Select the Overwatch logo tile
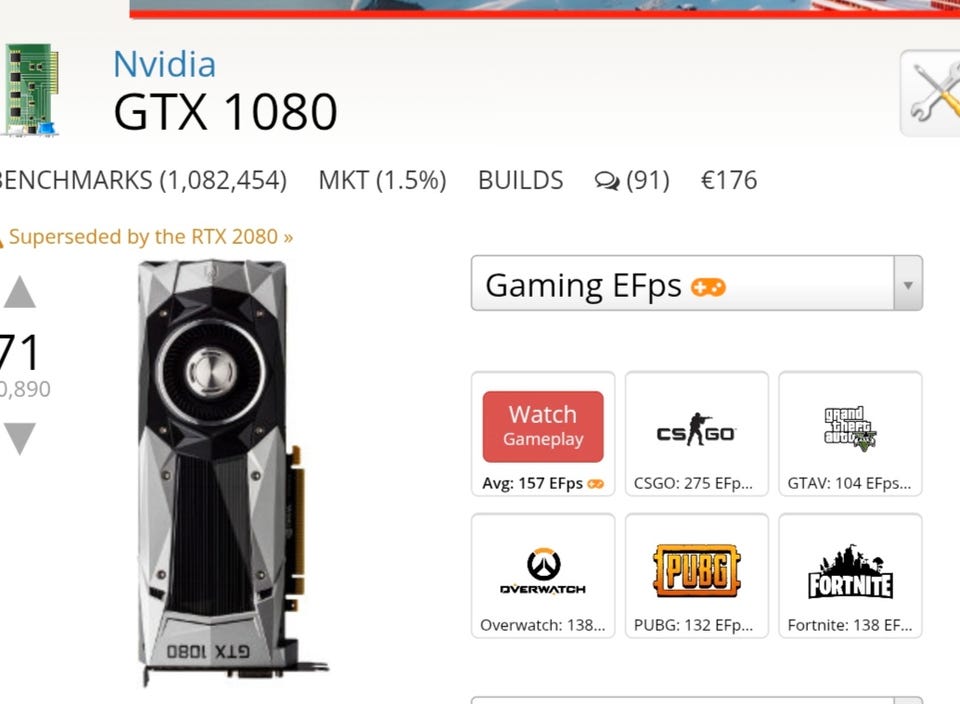The width and height of the screenshot is (960, 704). 543,575
